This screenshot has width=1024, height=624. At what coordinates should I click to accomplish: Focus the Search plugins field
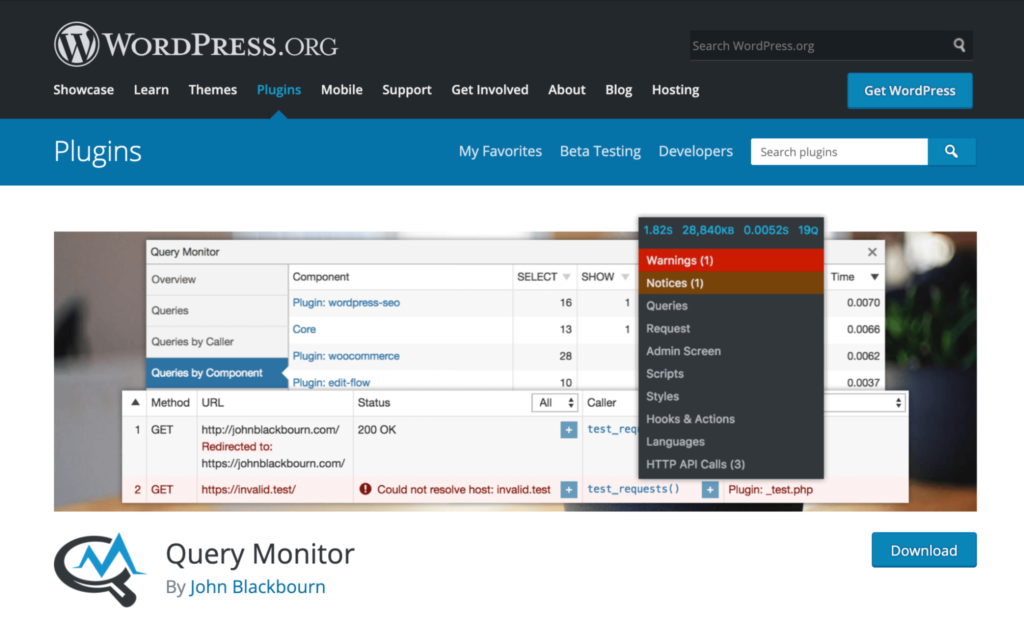[x=839, y=151]
